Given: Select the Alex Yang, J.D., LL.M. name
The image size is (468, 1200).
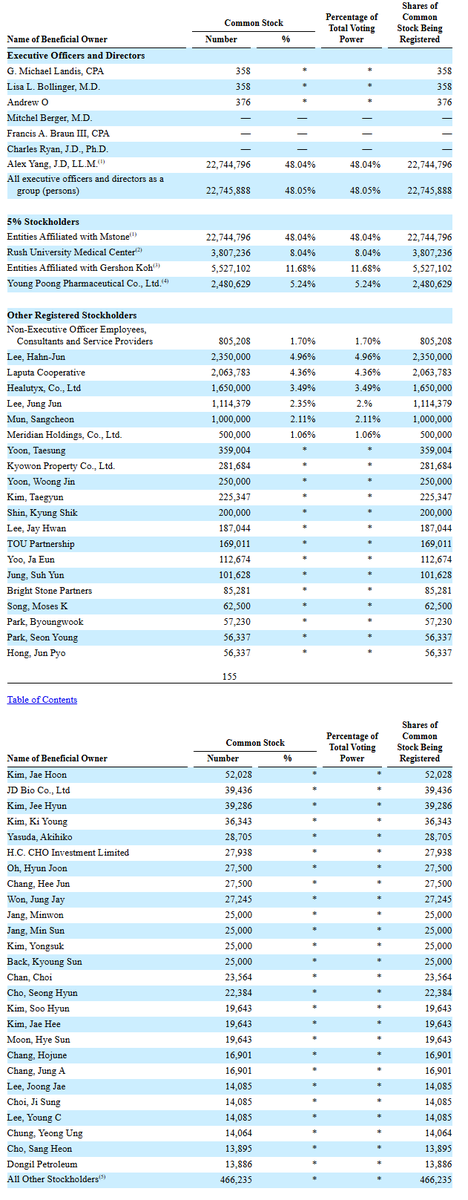Looking at the screenshot, I should pos(54,163).
